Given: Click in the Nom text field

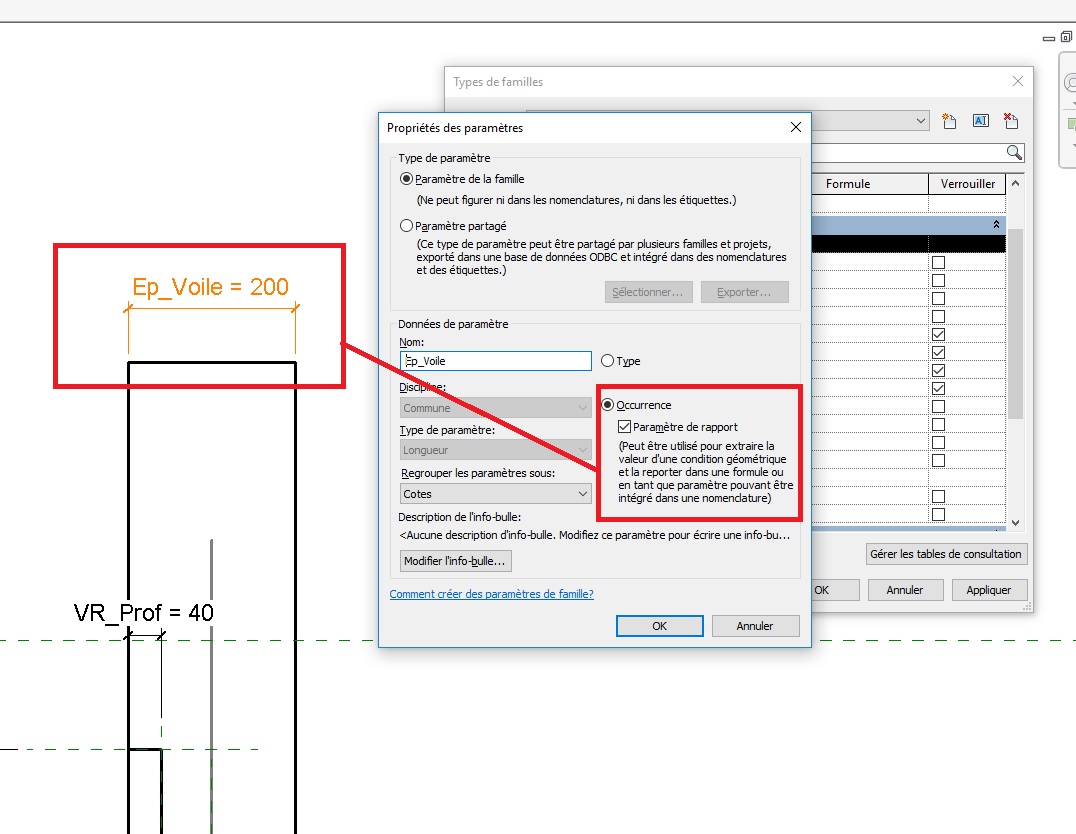Looking at the screenshot, I should (x=495, y=361).
